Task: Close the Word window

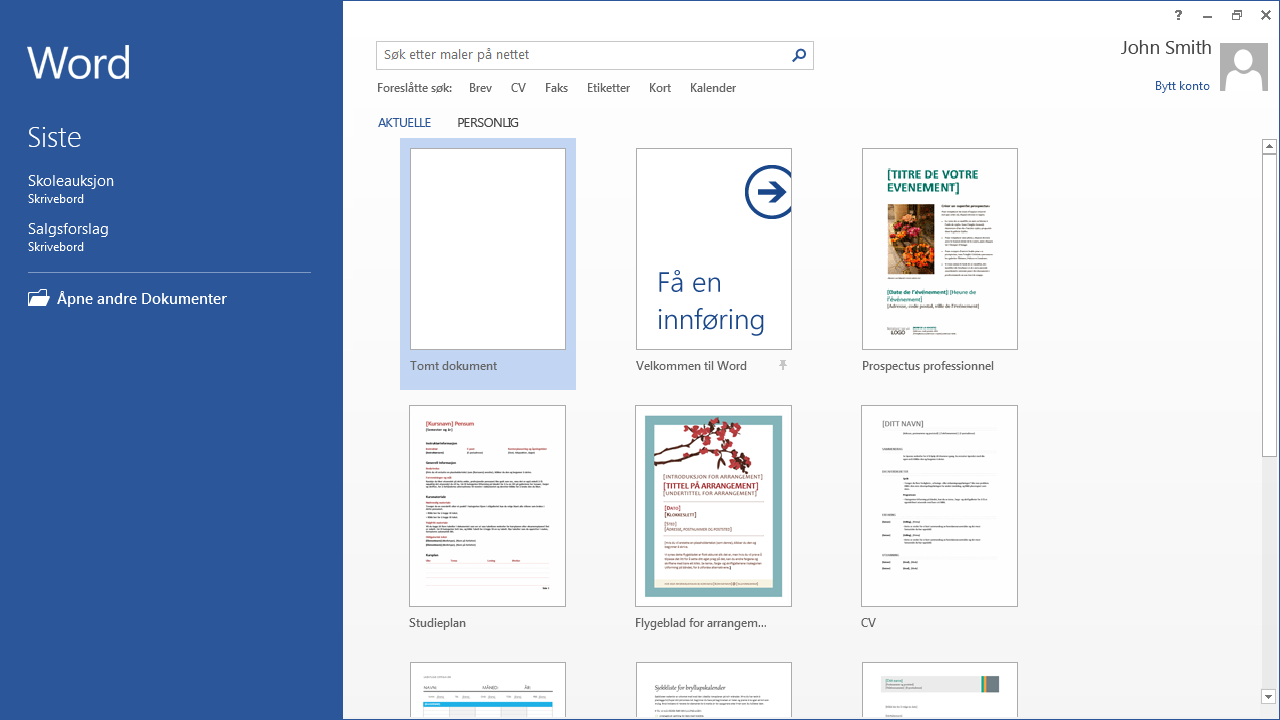Action: coord(1266,15)
